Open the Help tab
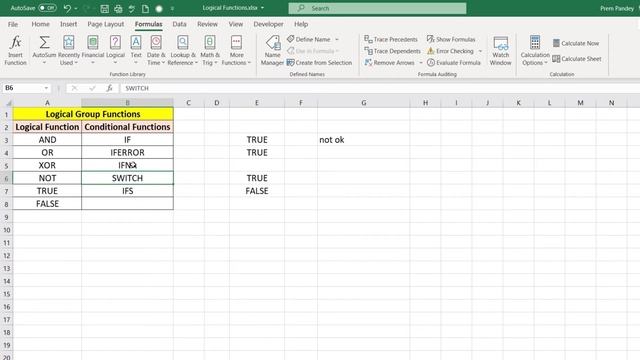The image size is (640, 360). pos(301,24)
